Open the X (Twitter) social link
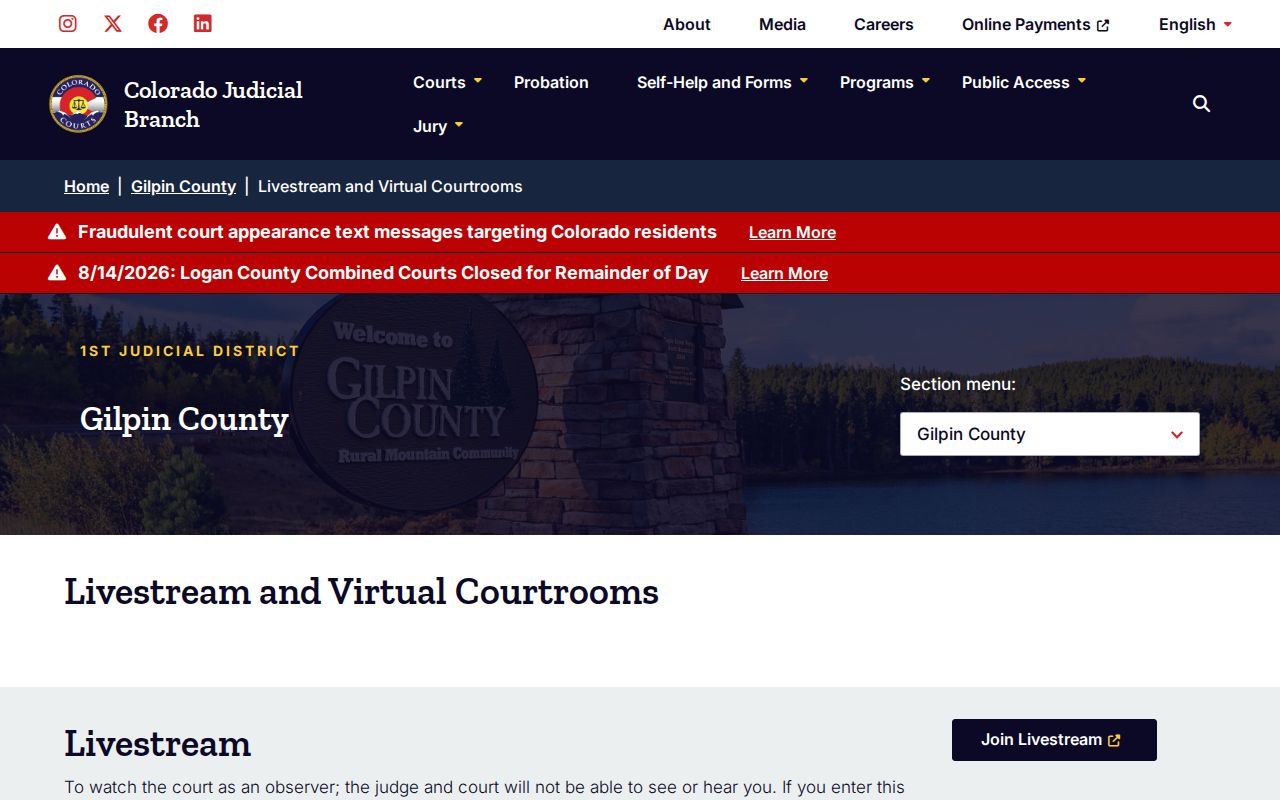Viewport: 1280px width, 800px height. pos(113,24)
